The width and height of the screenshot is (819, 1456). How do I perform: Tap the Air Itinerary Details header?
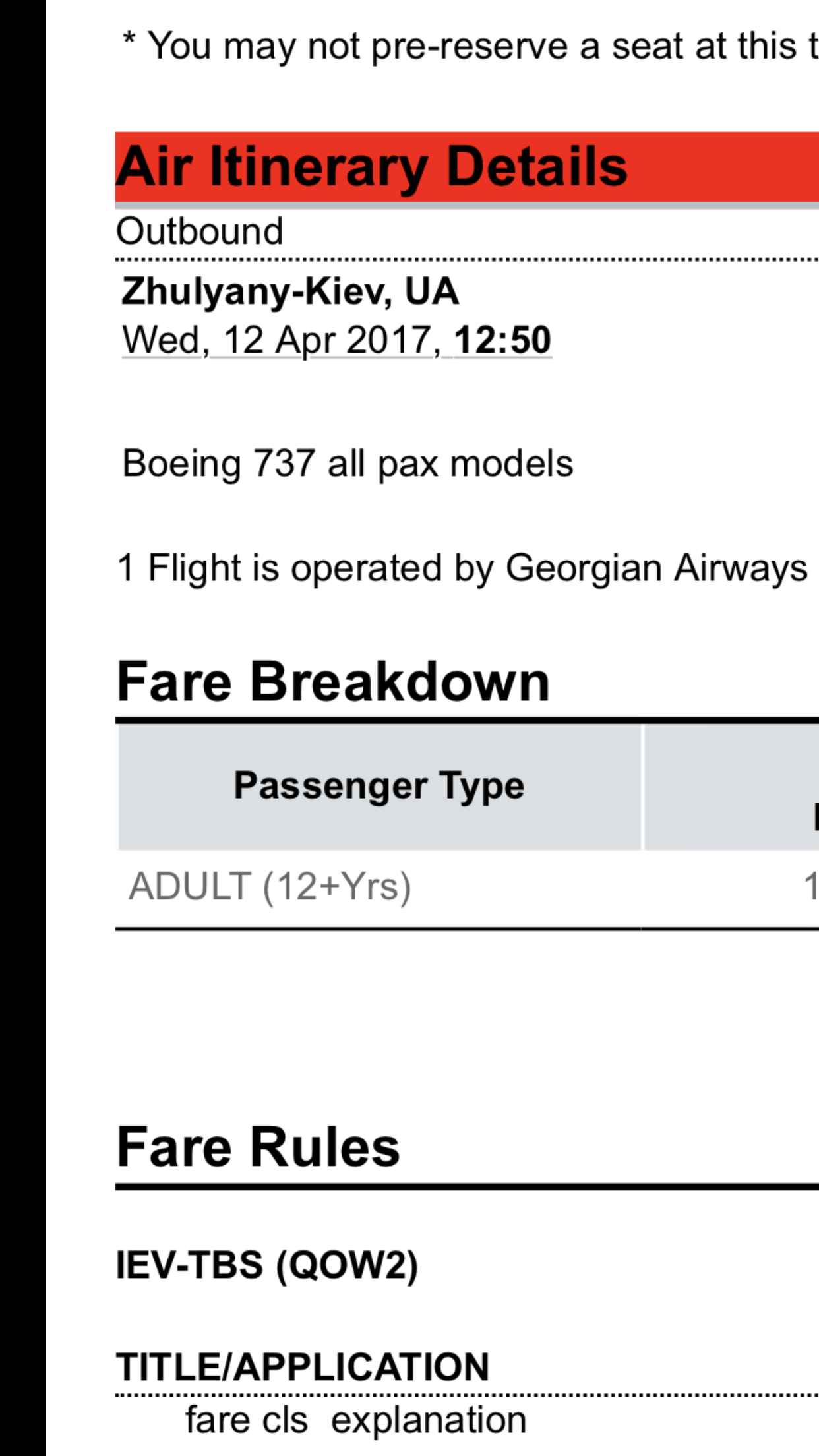467,167
